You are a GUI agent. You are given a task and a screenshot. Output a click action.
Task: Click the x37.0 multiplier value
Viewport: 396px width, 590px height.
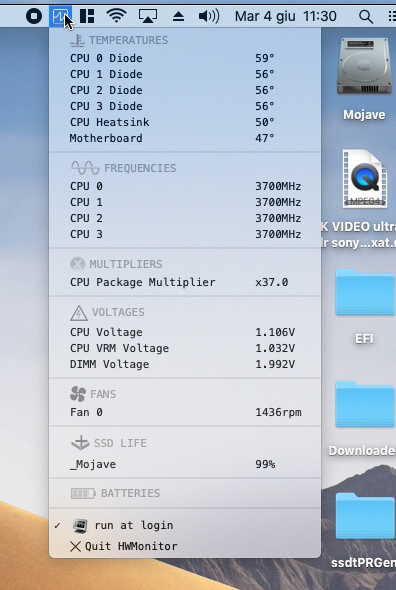(272, 282)
